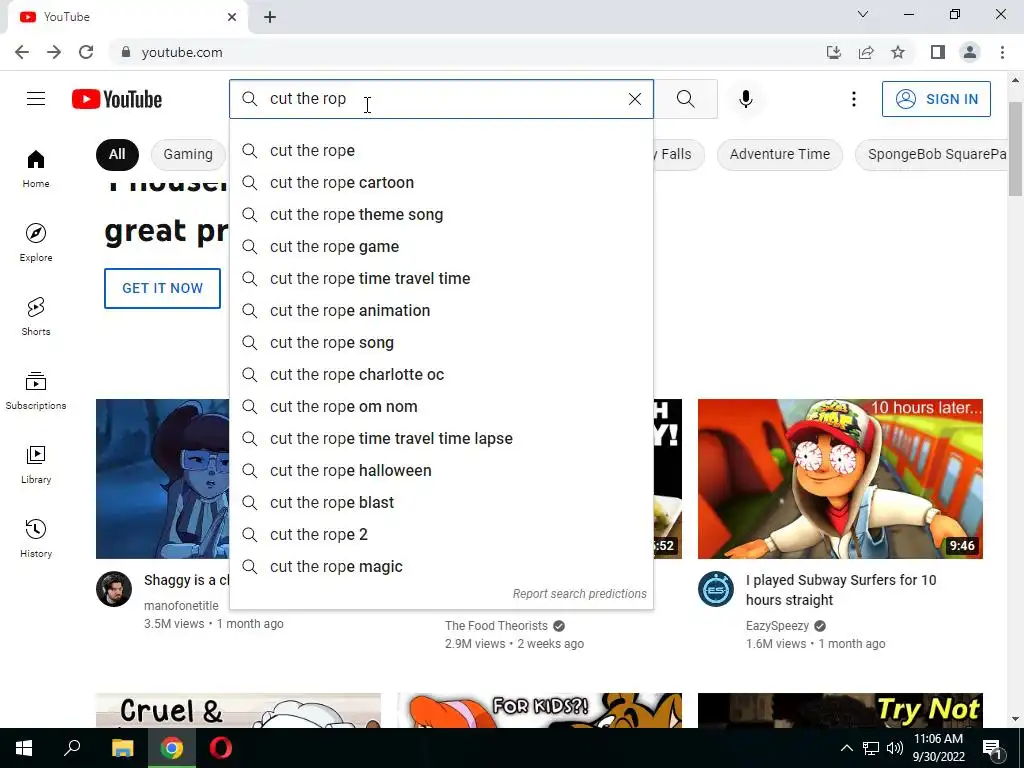Select suggestion "cut the rope game"
The height and width of the screenshot is (768, 1024).
click(x=441, y=246)
